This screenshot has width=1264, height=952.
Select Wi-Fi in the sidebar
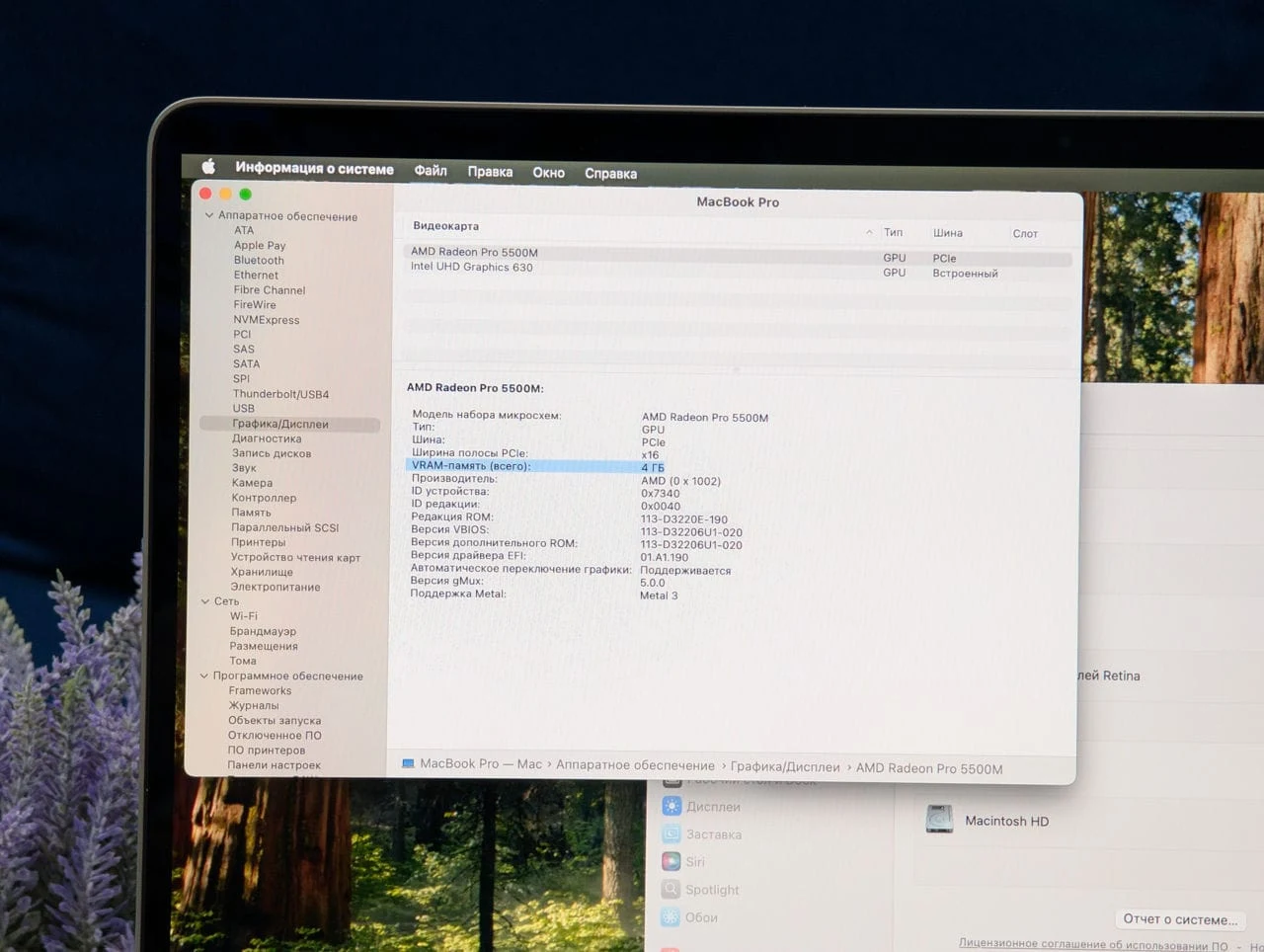click(x=244, y=615)
